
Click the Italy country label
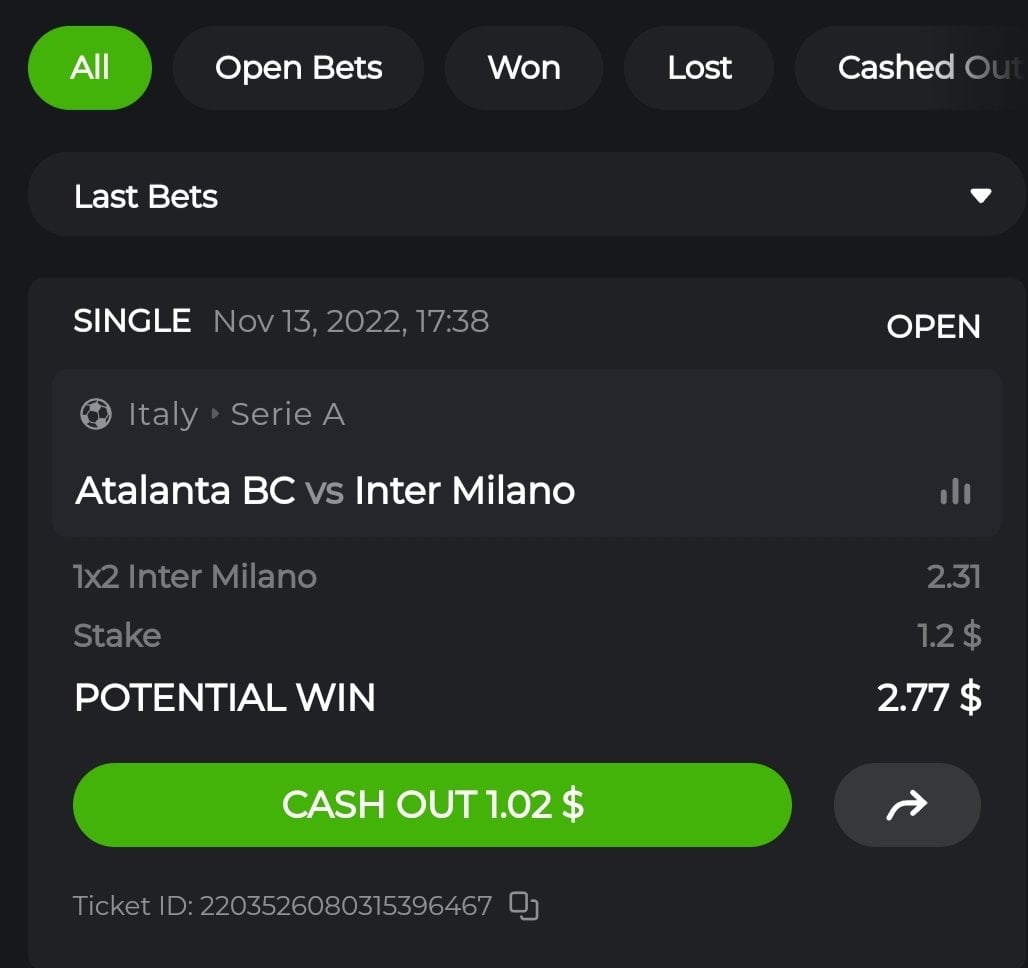pyautogui.click(x=162, y=414)
